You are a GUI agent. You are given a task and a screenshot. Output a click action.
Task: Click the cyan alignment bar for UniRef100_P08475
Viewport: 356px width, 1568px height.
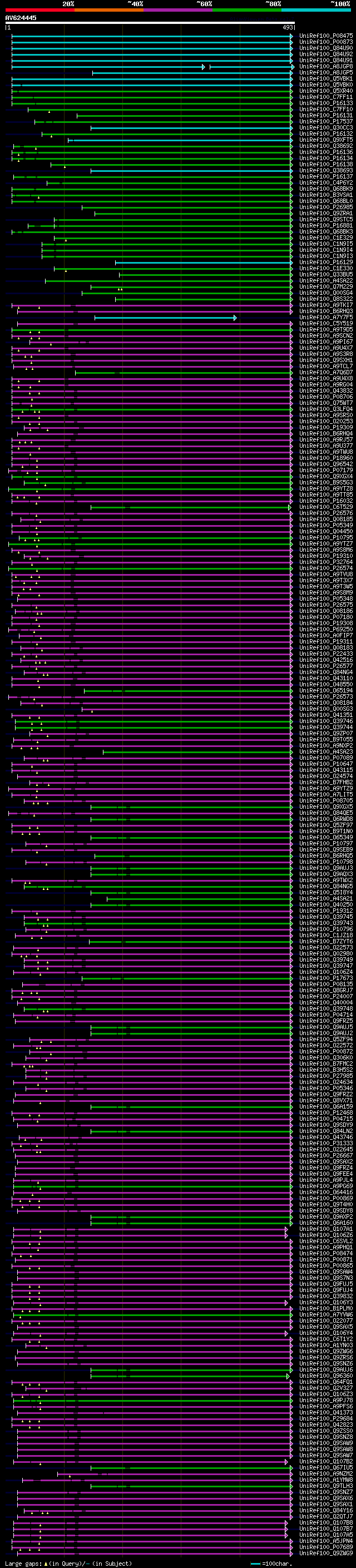coord(152,36)
